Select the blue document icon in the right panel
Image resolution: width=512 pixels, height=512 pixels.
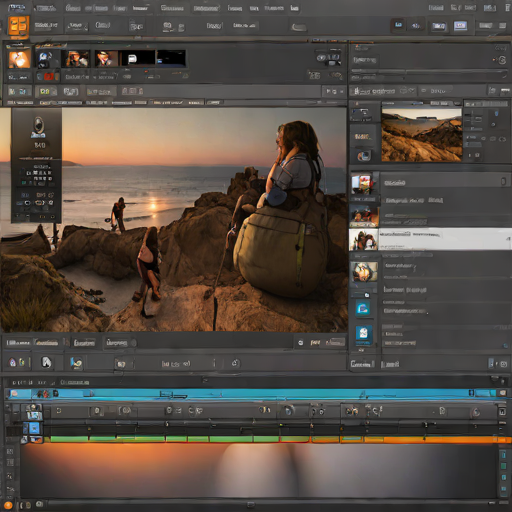pos(363,308)
